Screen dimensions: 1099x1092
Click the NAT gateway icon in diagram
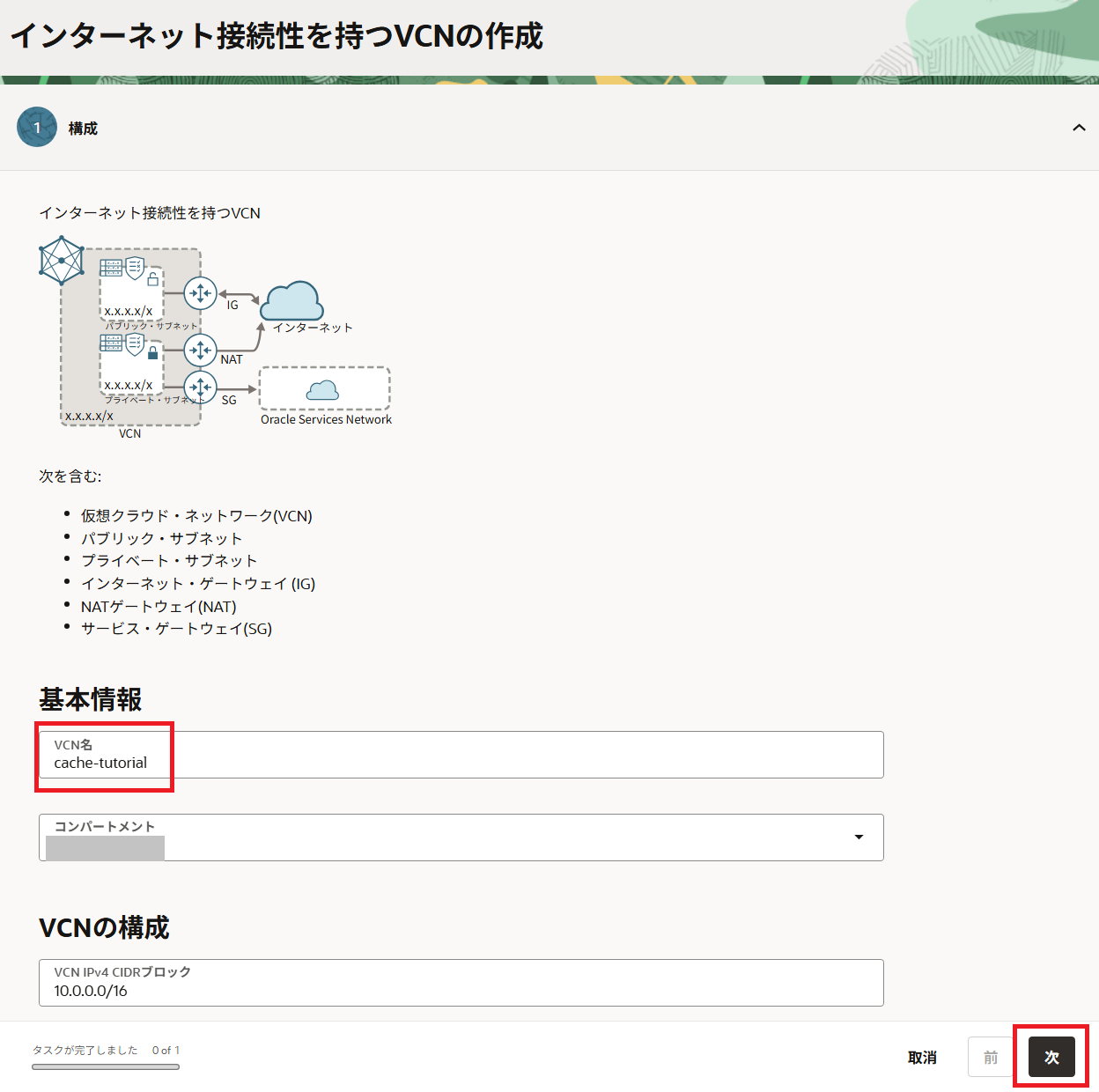201,350
